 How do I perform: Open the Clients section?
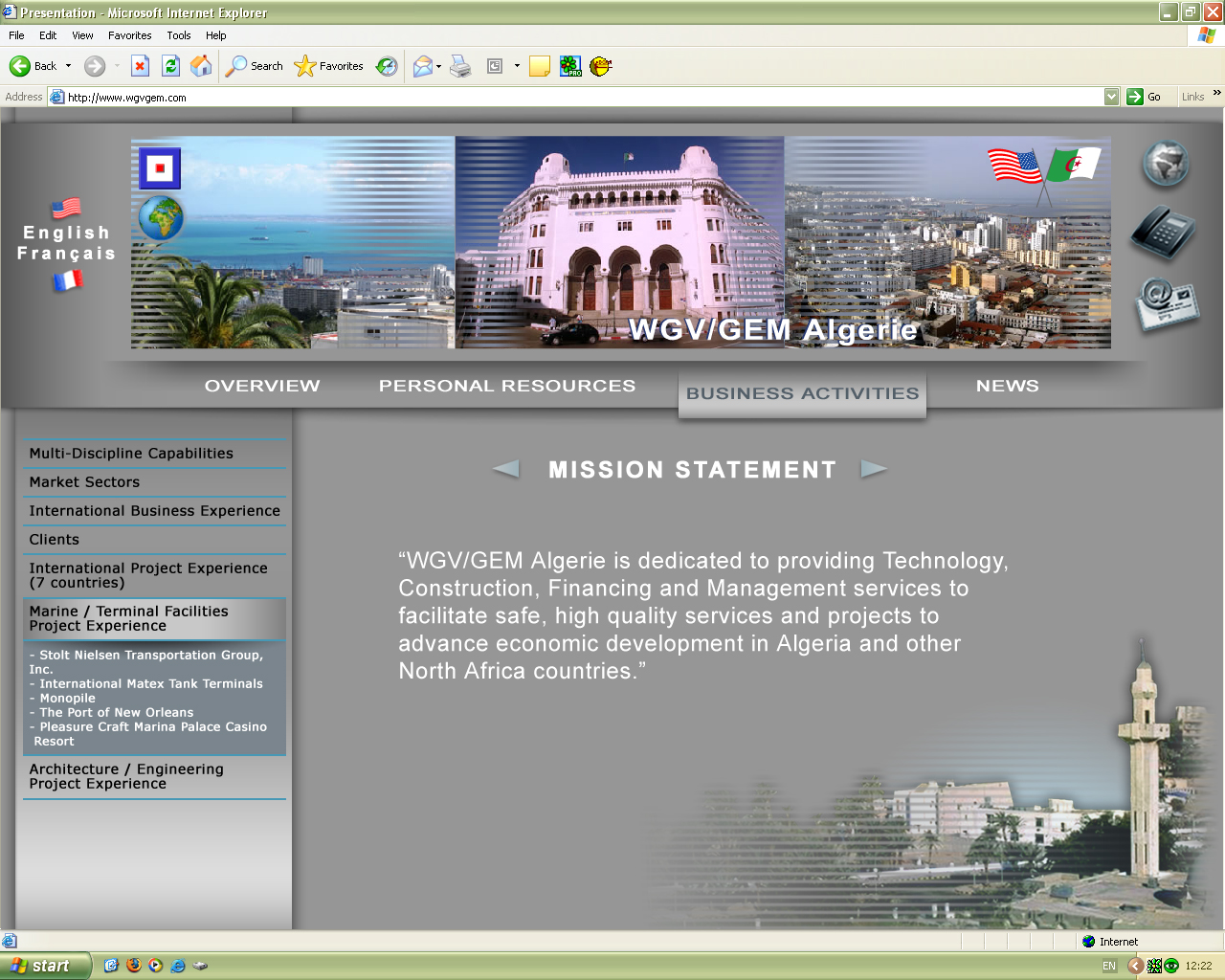pos(154,540)
